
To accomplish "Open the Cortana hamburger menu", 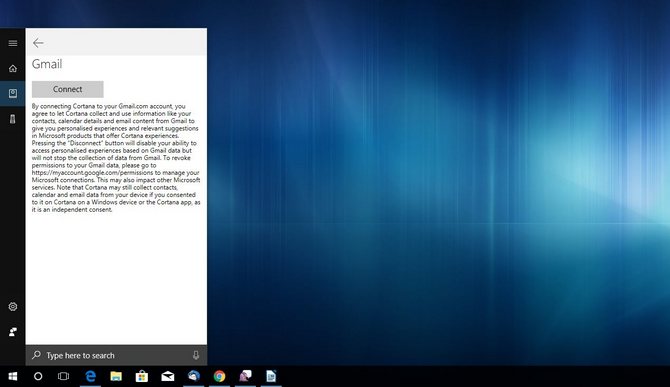I will [x=13, y=43].
